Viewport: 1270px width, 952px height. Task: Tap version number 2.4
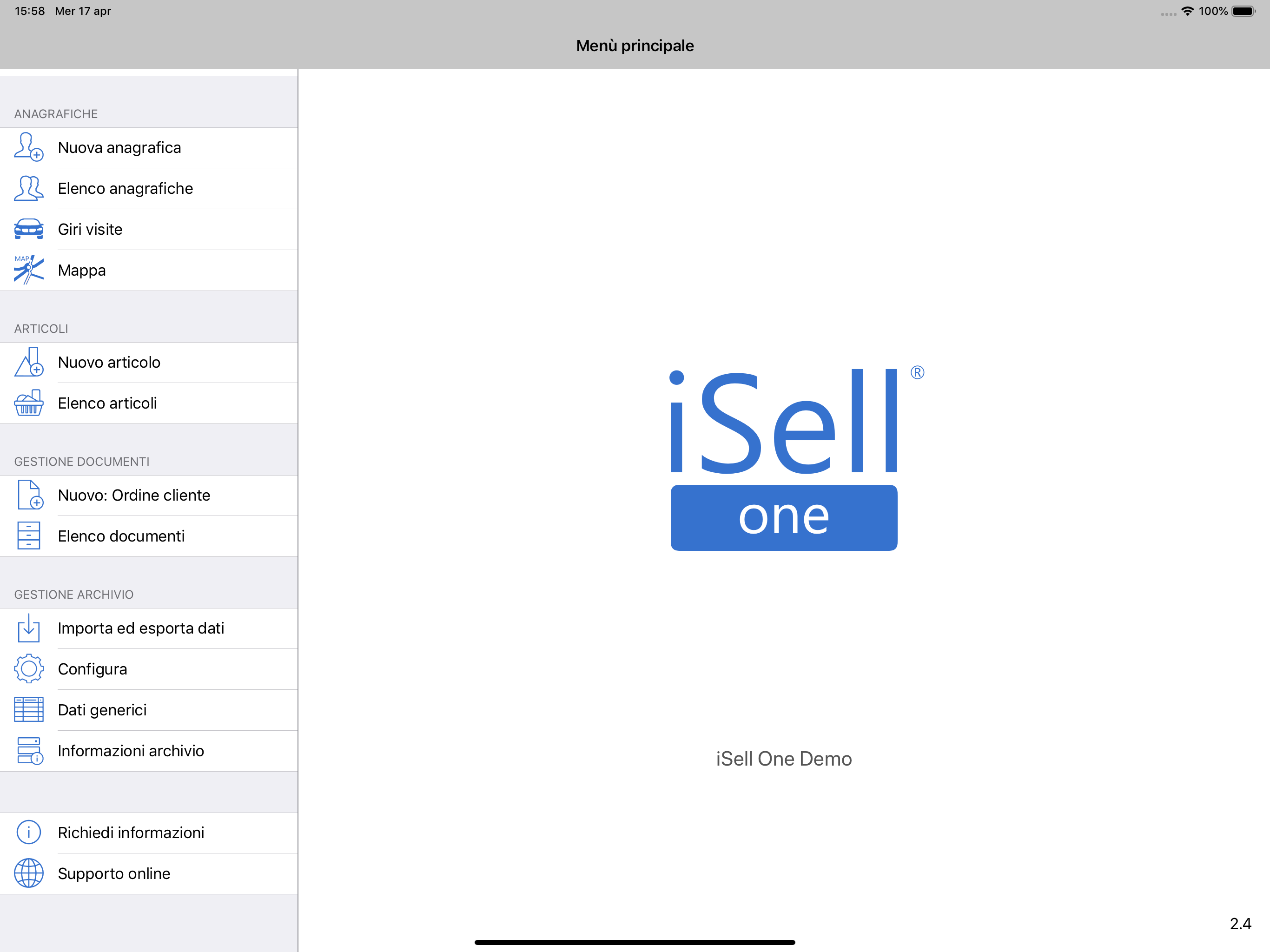tap(1240, 923)
